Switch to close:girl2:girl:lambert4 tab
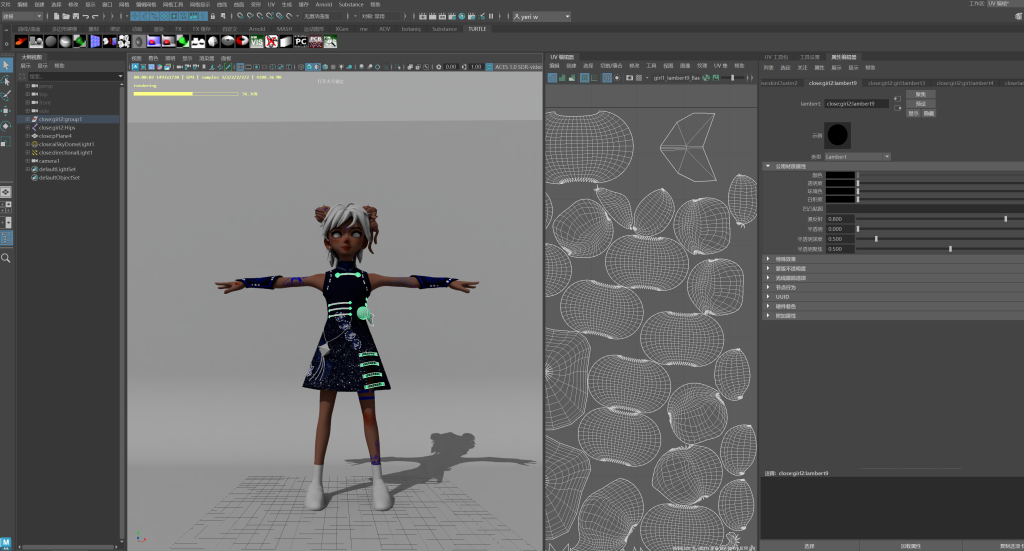Viewport: 1024px width, 551px height. (x=965, y=83)
